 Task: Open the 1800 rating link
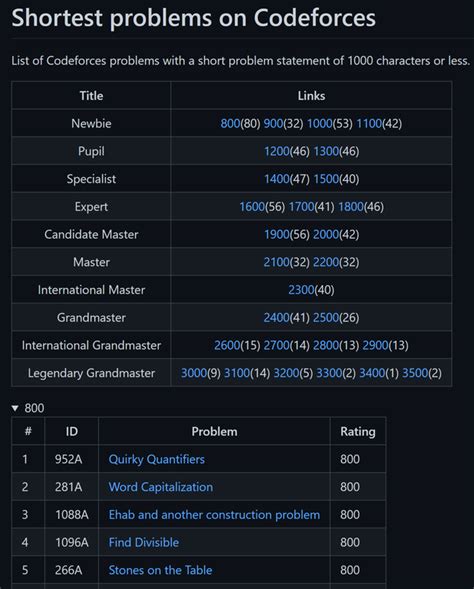pos(351,207)
